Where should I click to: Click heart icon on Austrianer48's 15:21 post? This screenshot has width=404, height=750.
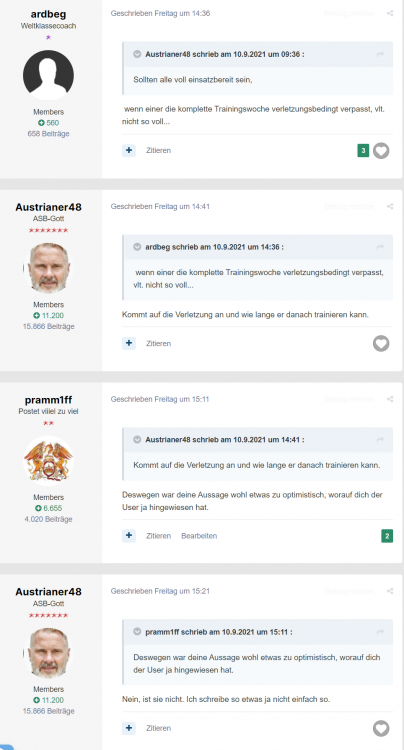pos(381,728)
